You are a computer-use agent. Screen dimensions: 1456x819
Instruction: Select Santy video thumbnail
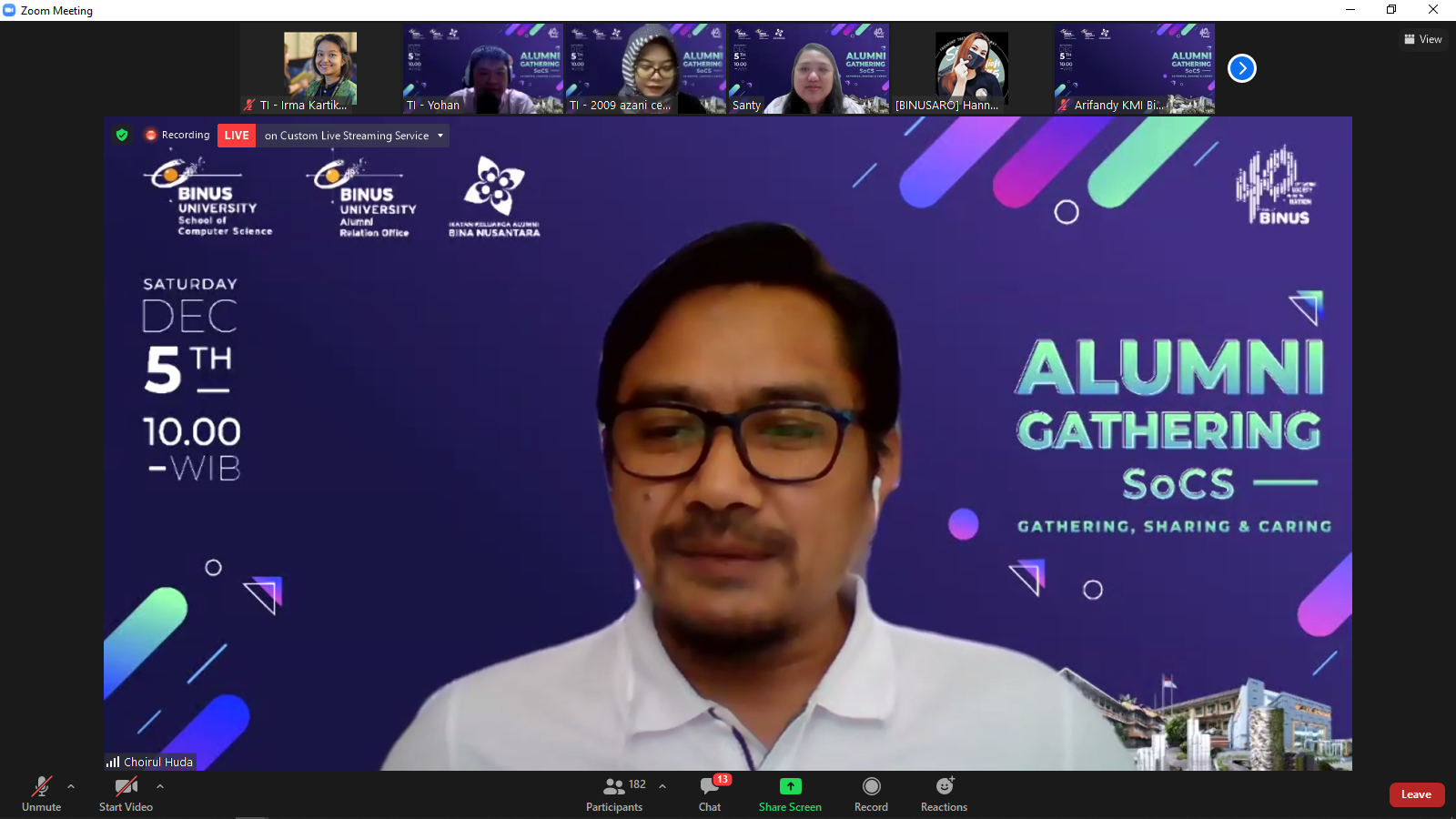[809, 69]
